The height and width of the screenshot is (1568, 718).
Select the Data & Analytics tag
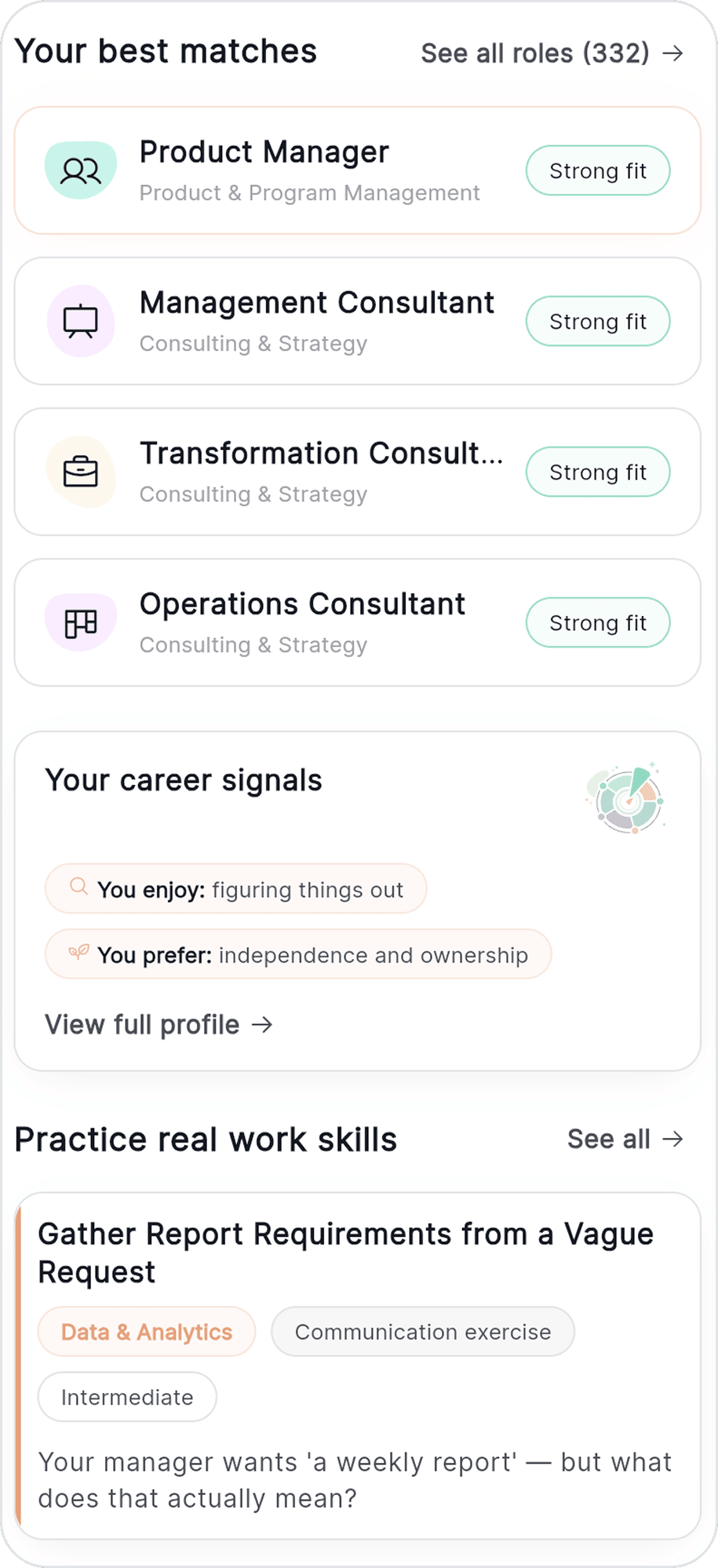pos(146,1331)
